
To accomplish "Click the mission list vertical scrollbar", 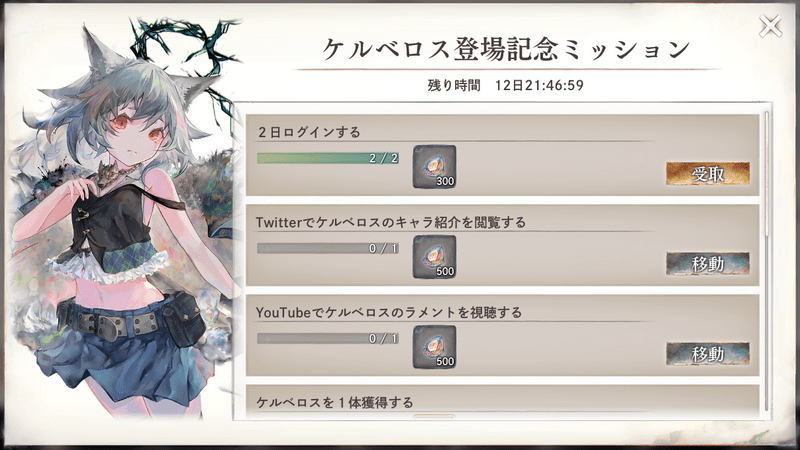I will 767,173.
